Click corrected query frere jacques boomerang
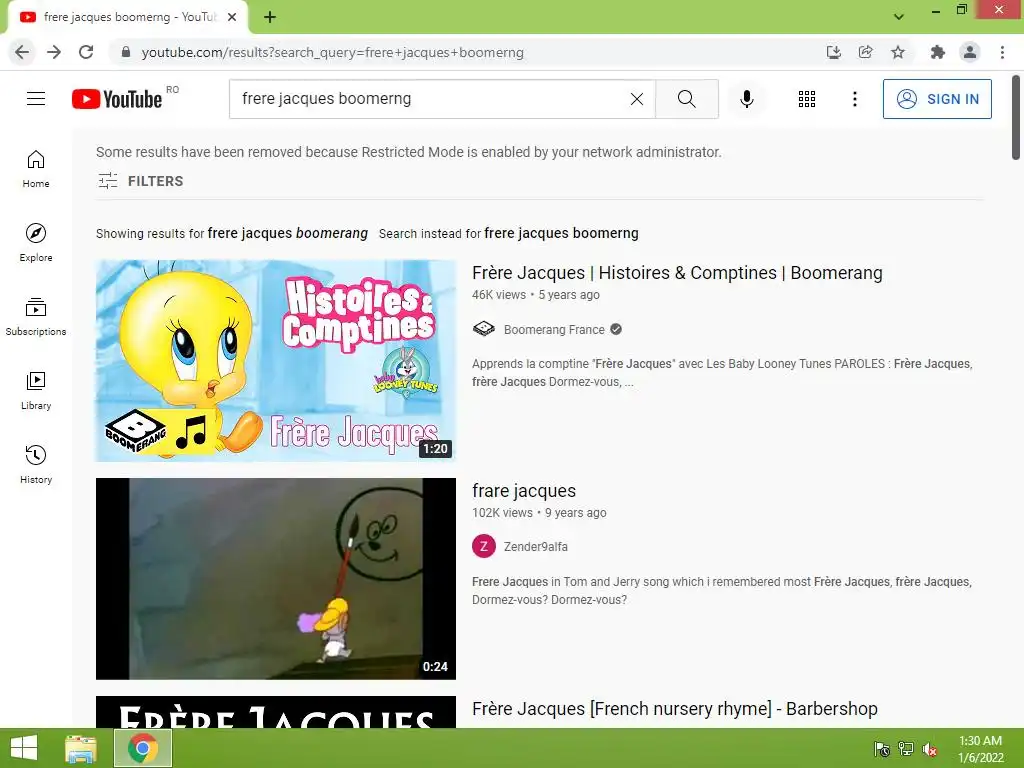Image resolution: width=1024 pixels, height=768 pixels. 287,233
